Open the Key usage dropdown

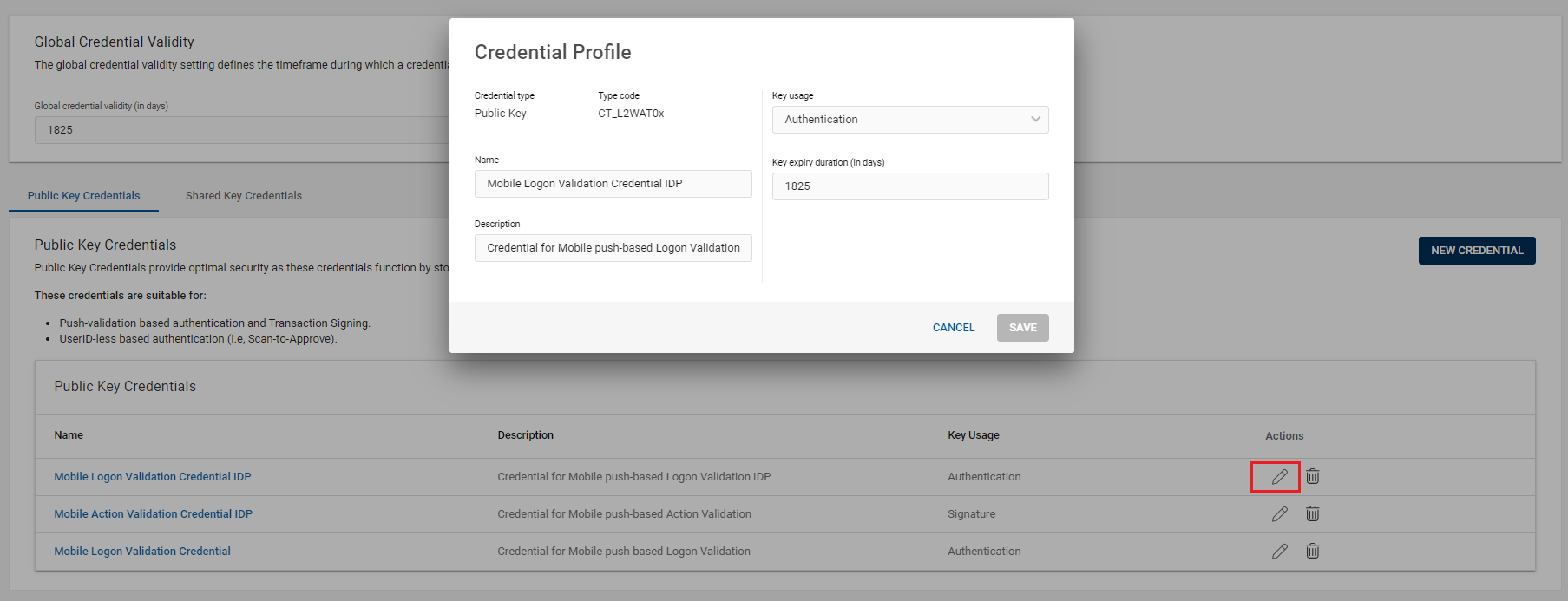902,120
